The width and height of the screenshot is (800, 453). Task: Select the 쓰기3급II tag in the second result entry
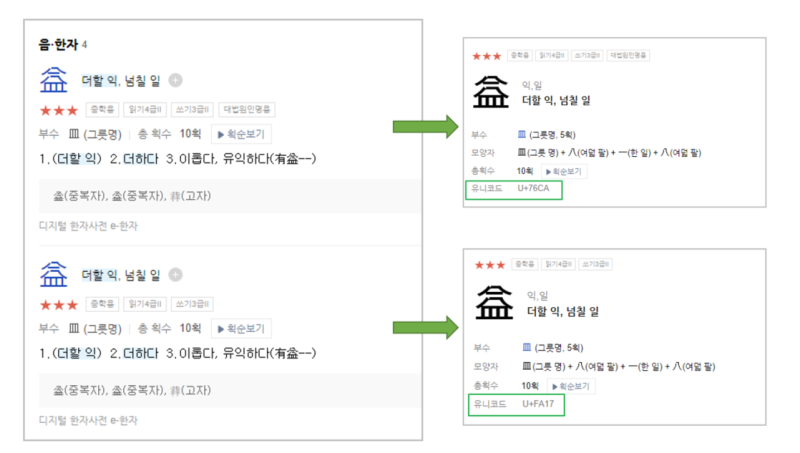pyautogui.click(x=192, y=304)
